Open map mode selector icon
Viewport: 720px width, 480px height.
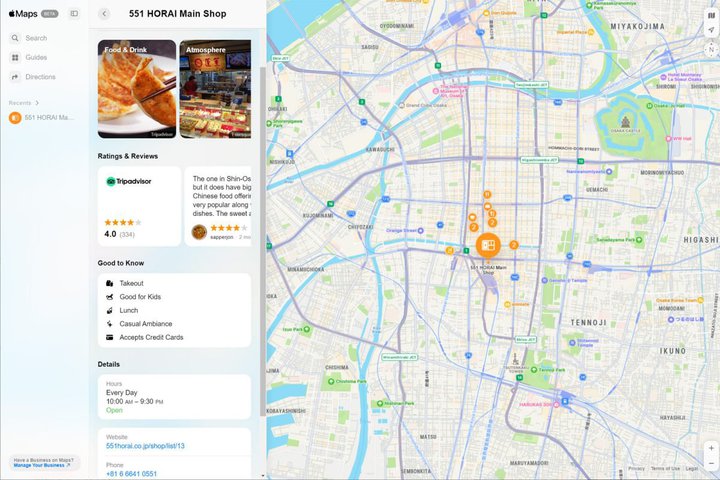[x=711, y=16]
